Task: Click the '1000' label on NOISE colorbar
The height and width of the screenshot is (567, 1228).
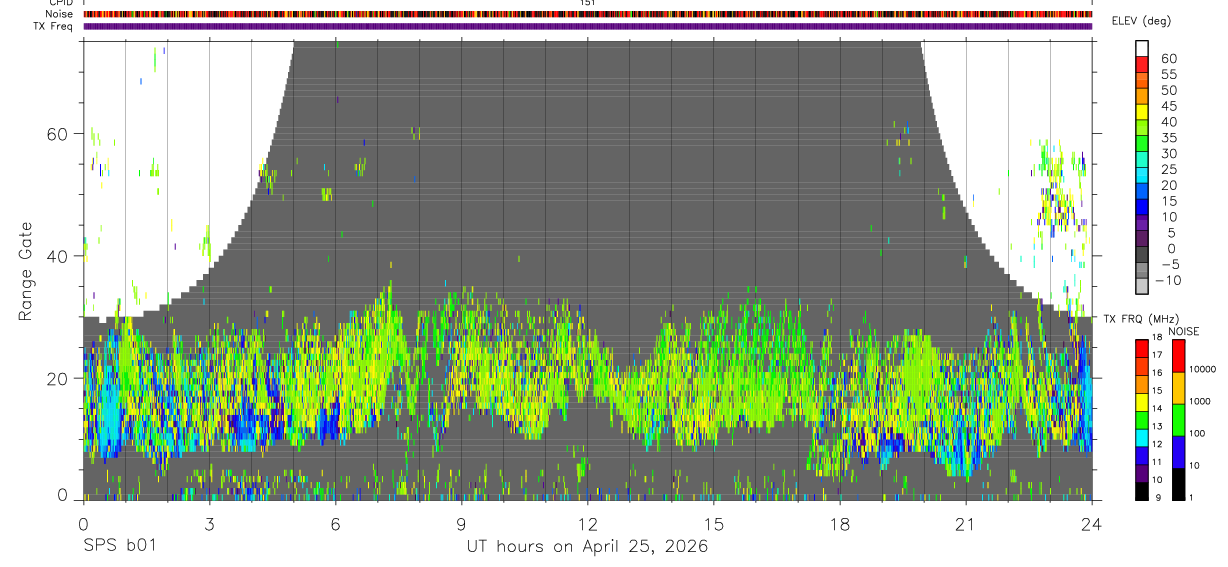Action: tap(1201, 402)
